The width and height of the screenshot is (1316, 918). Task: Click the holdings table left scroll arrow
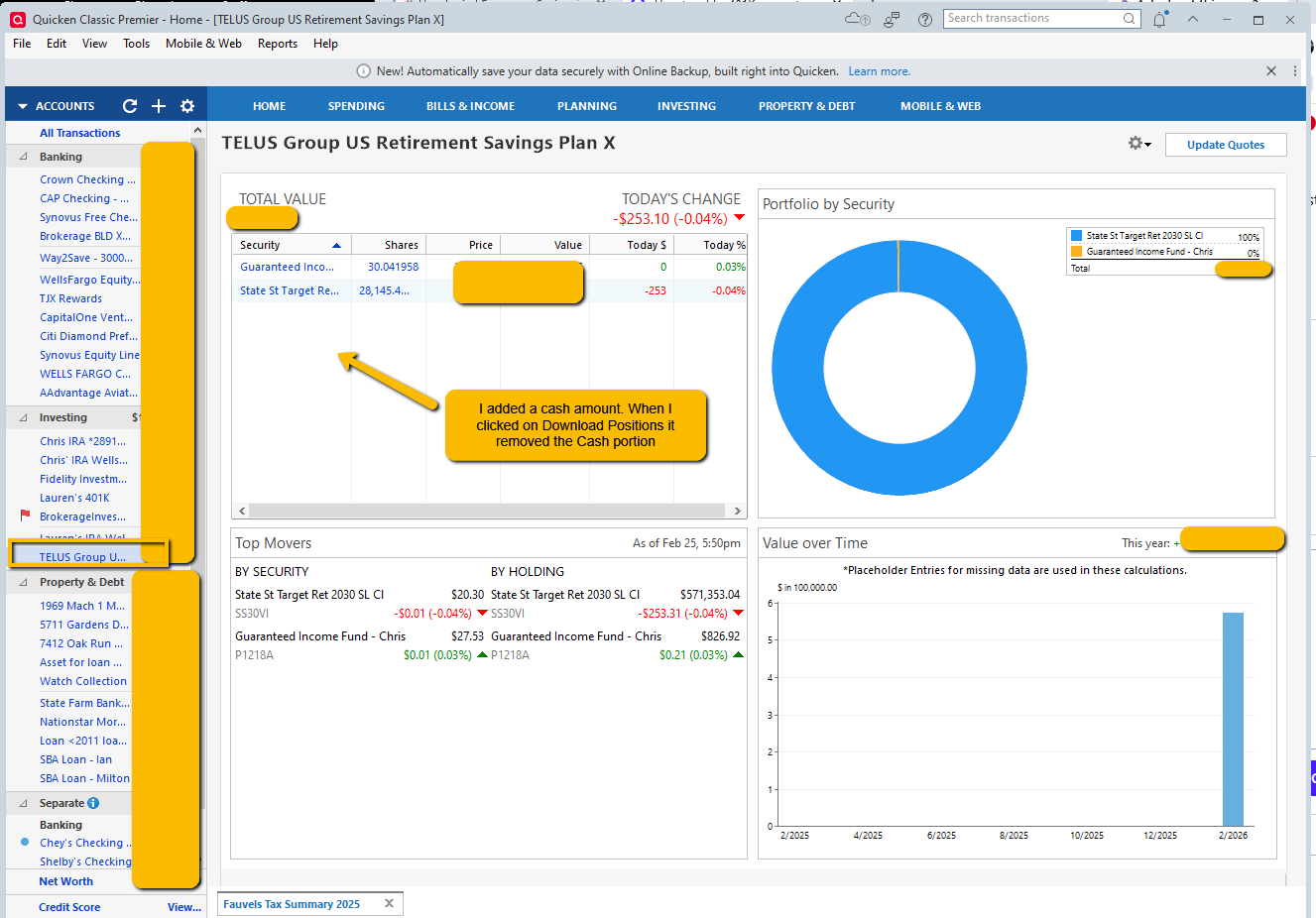(241, 512)
